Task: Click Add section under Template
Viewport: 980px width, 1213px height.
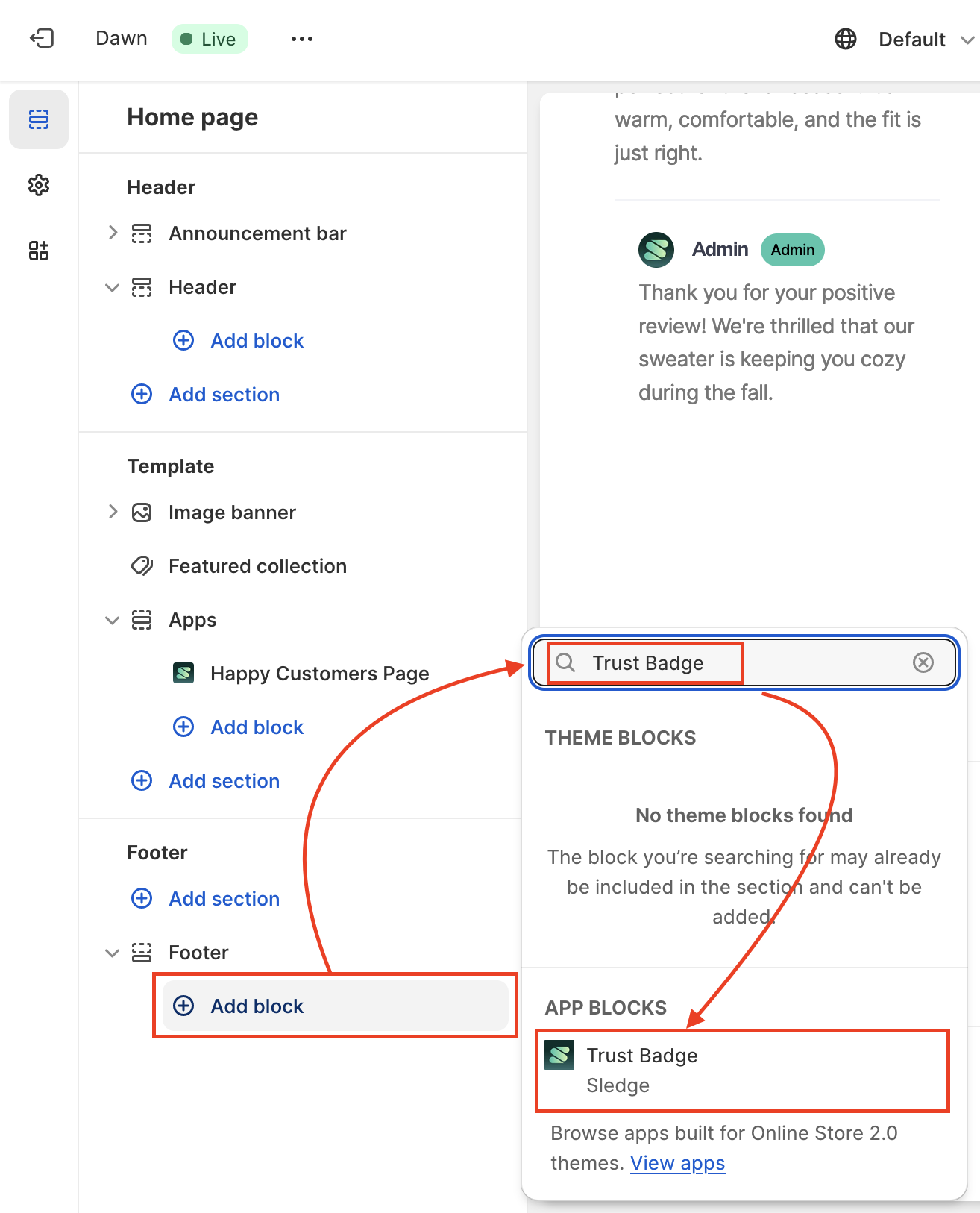Action: click(224, 781)
